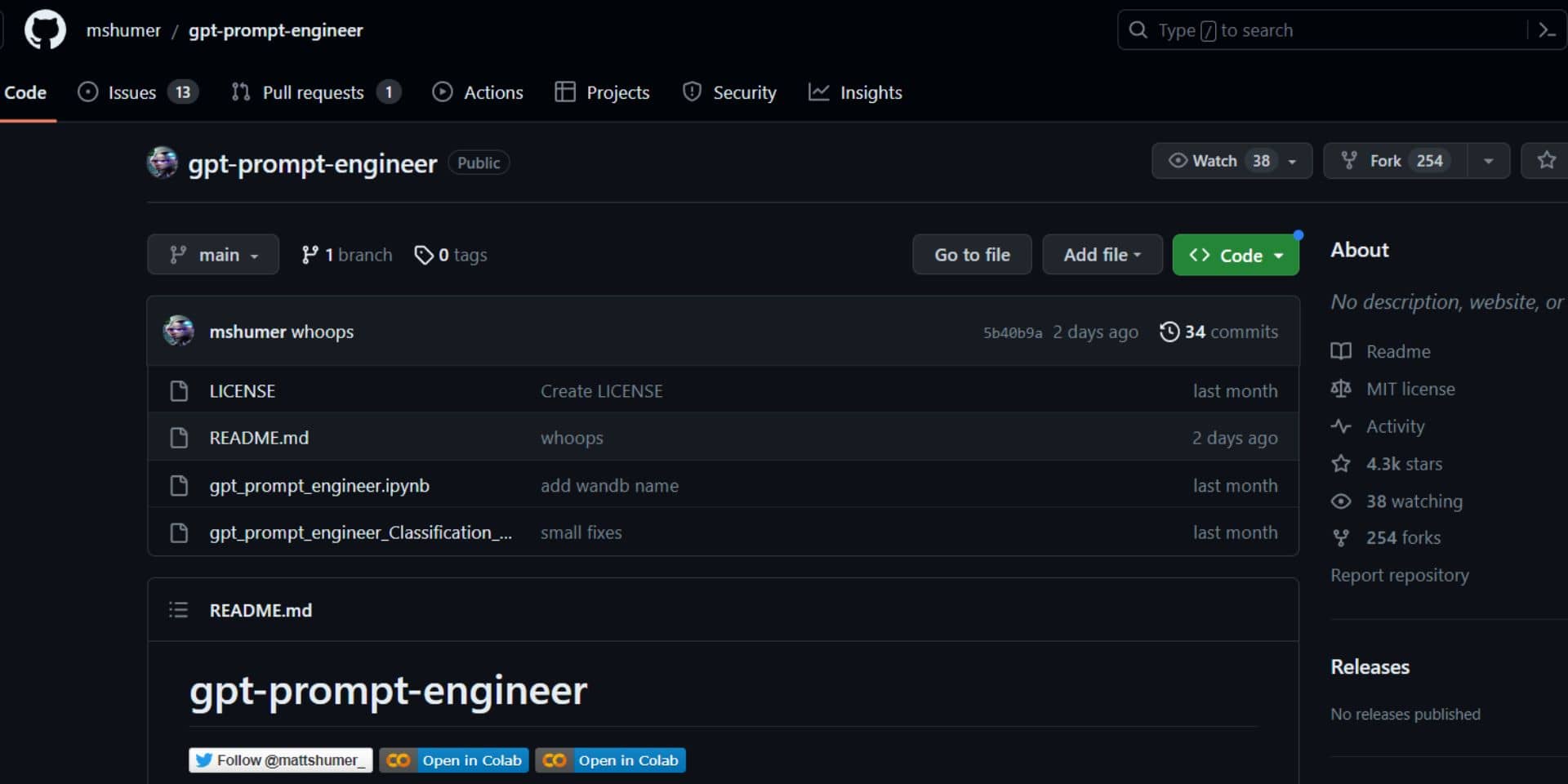Open the 34 commits history link
The image size is (1568, 784).
click(x=1218, y=332)
